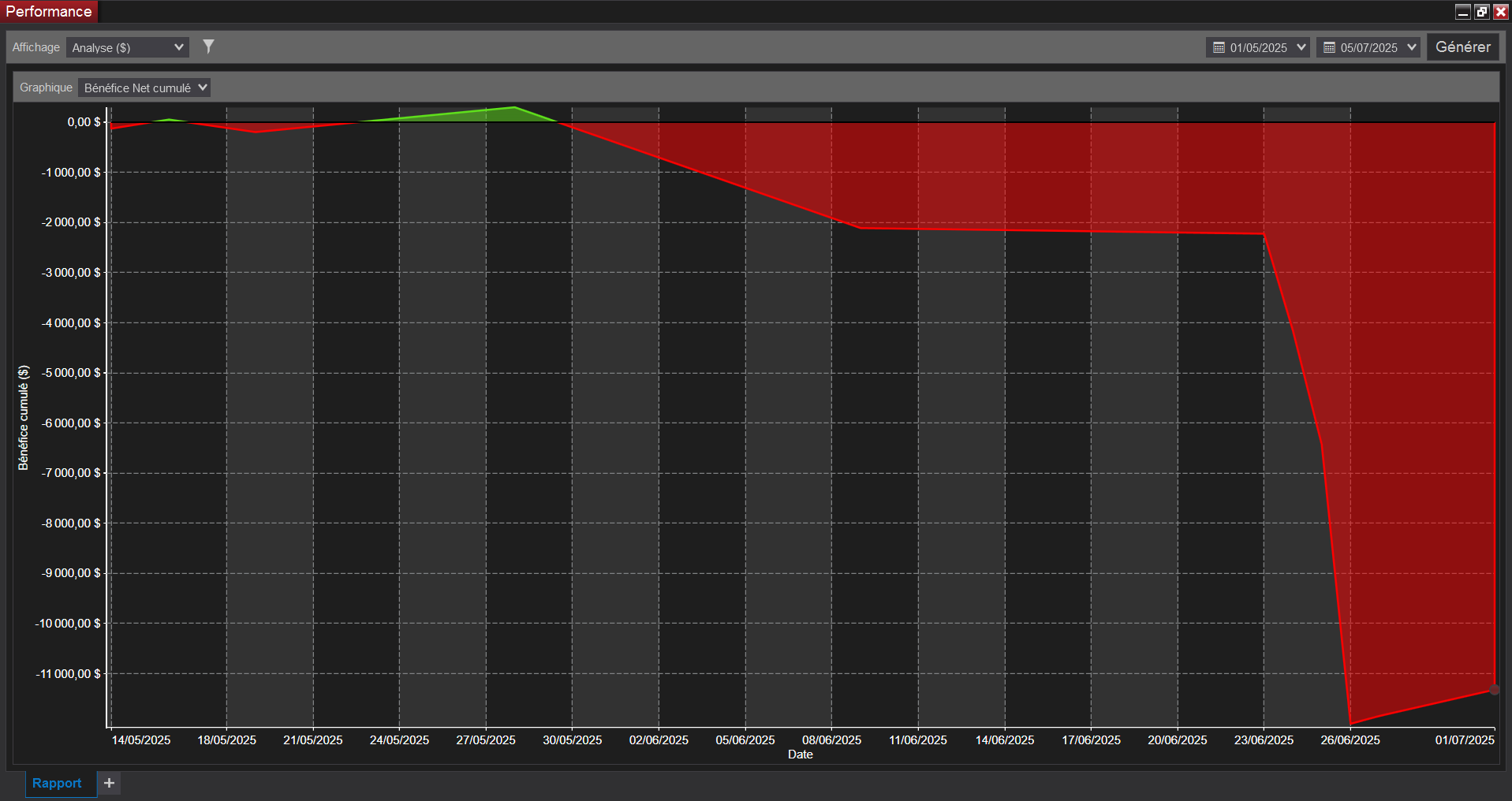Open the start date calendar icon
The height and width of the screenshot is (801, 1512).
tap(1219, 48)
